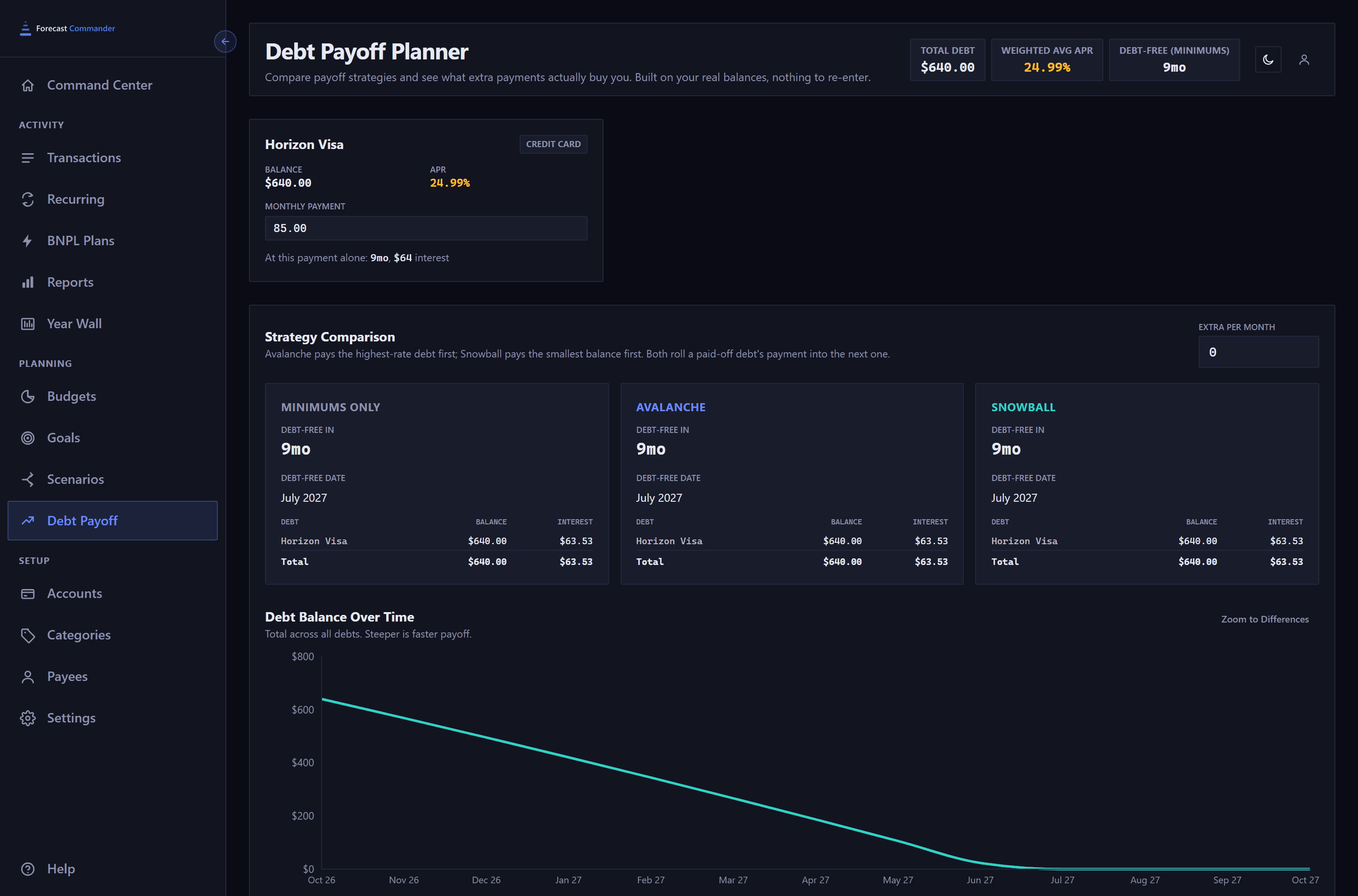
Task: Click the Help question mark icon
Action: tap(27, 869)
